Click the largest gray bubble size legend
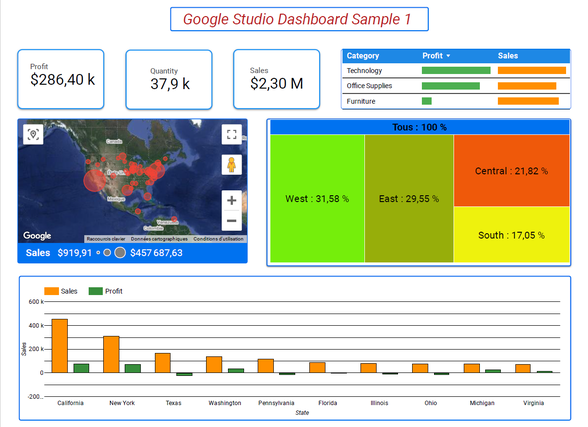This screenshot has width=588, height=427. [x=120, y=253]
